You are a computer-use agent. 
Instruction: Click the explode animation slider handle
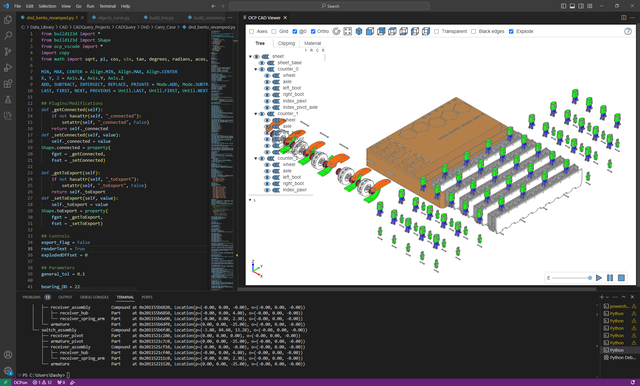tap(590, 278)
